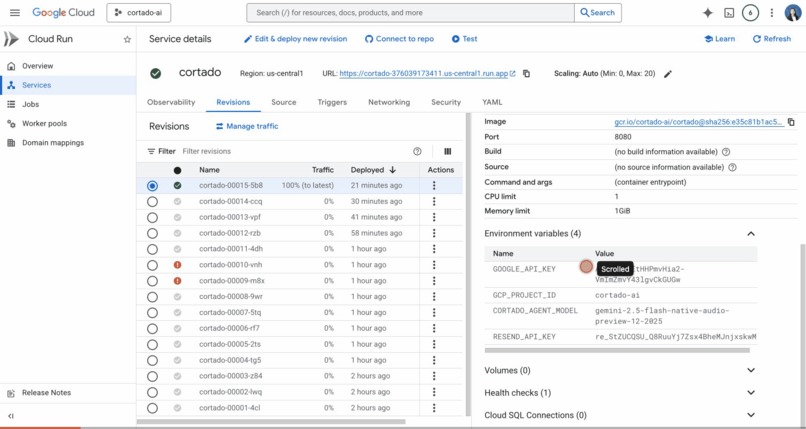Show help for Build information

tap(726, 152)
